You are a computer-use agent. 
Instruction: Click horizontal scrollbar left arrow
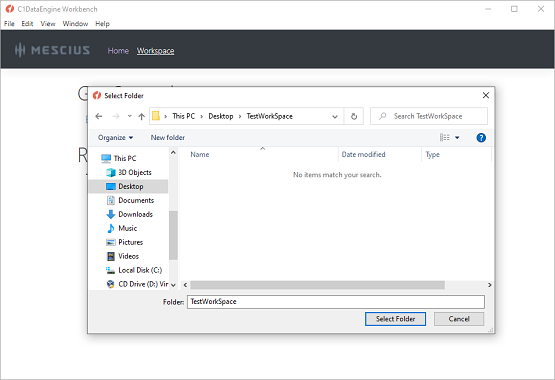coord(185,285)
